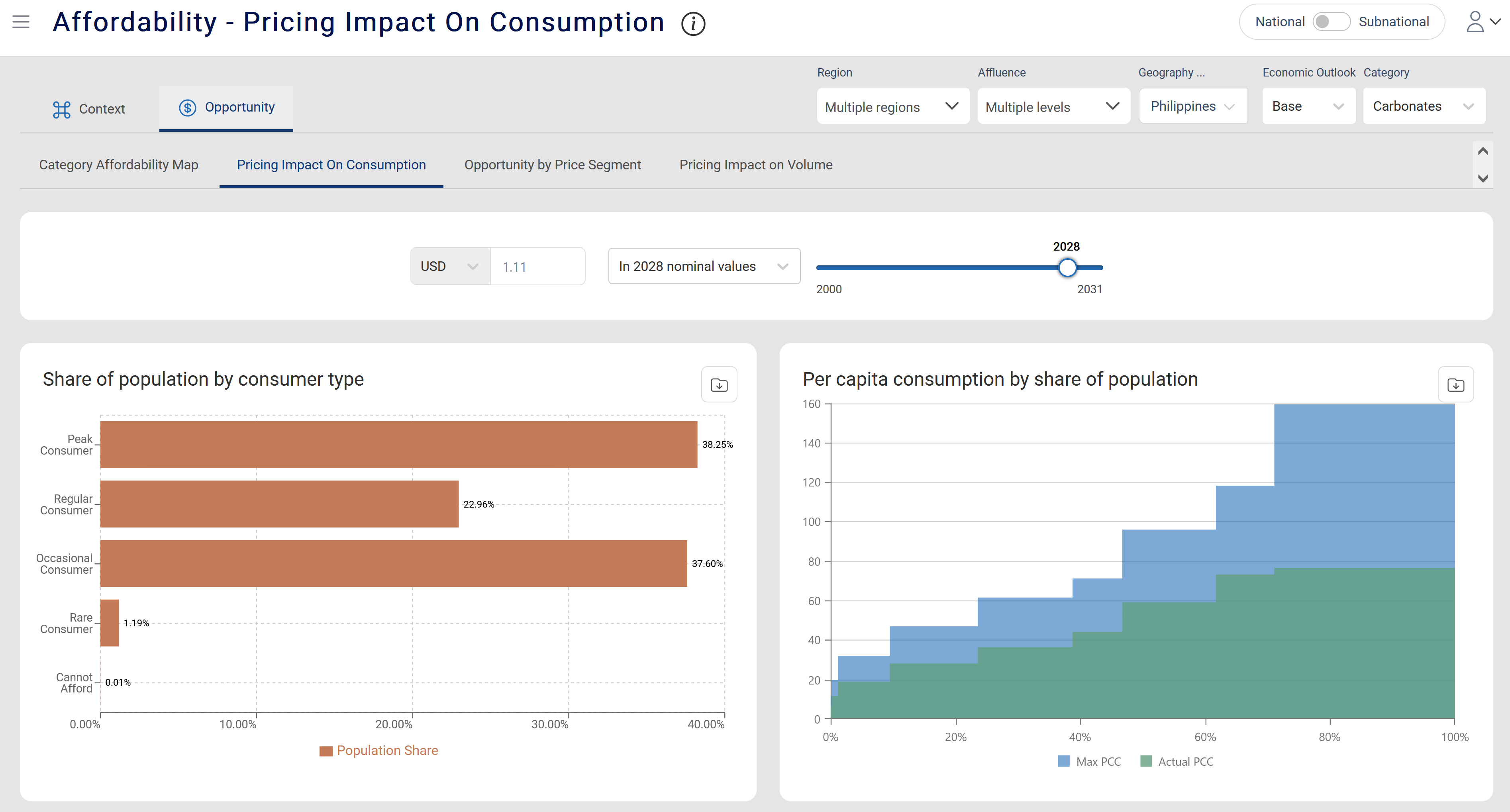Switch to Opportunity by Price Segment tab
Screen dimensions: 1510x812
click(x=552, y=165)
